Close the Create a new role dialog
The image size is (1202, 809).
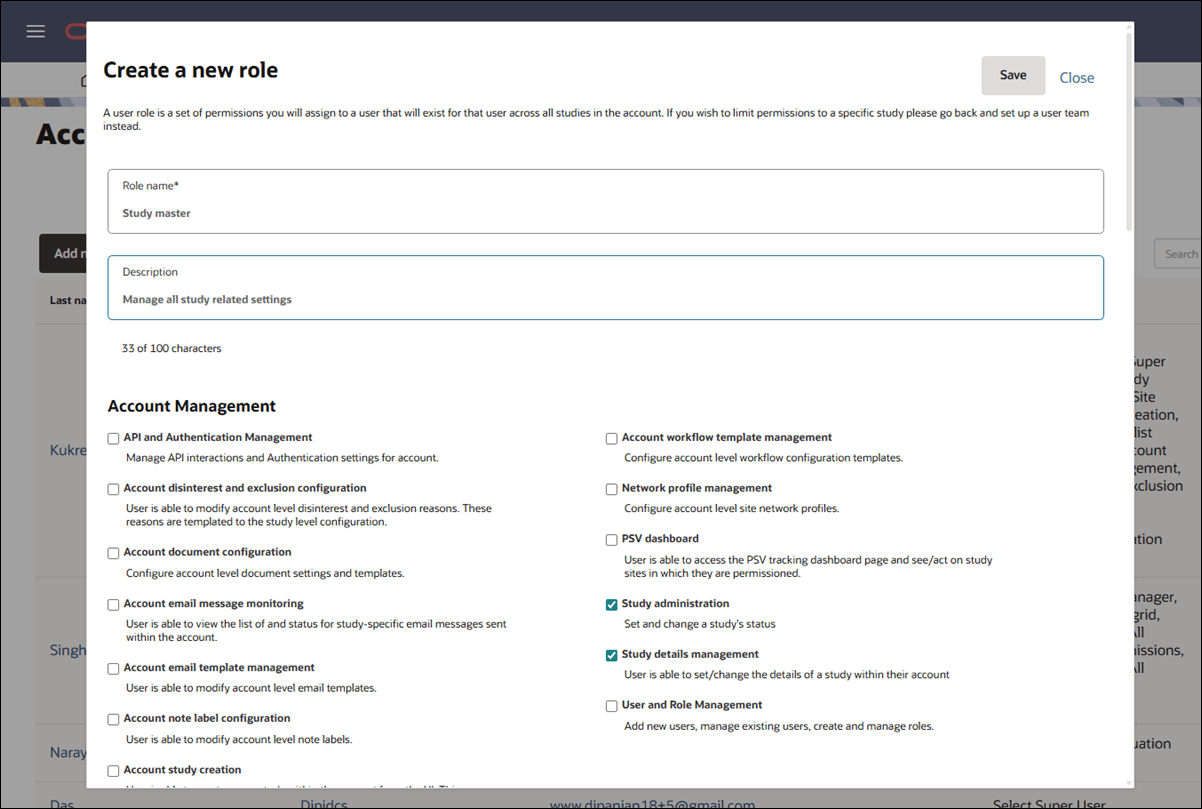click(1077, 77)
